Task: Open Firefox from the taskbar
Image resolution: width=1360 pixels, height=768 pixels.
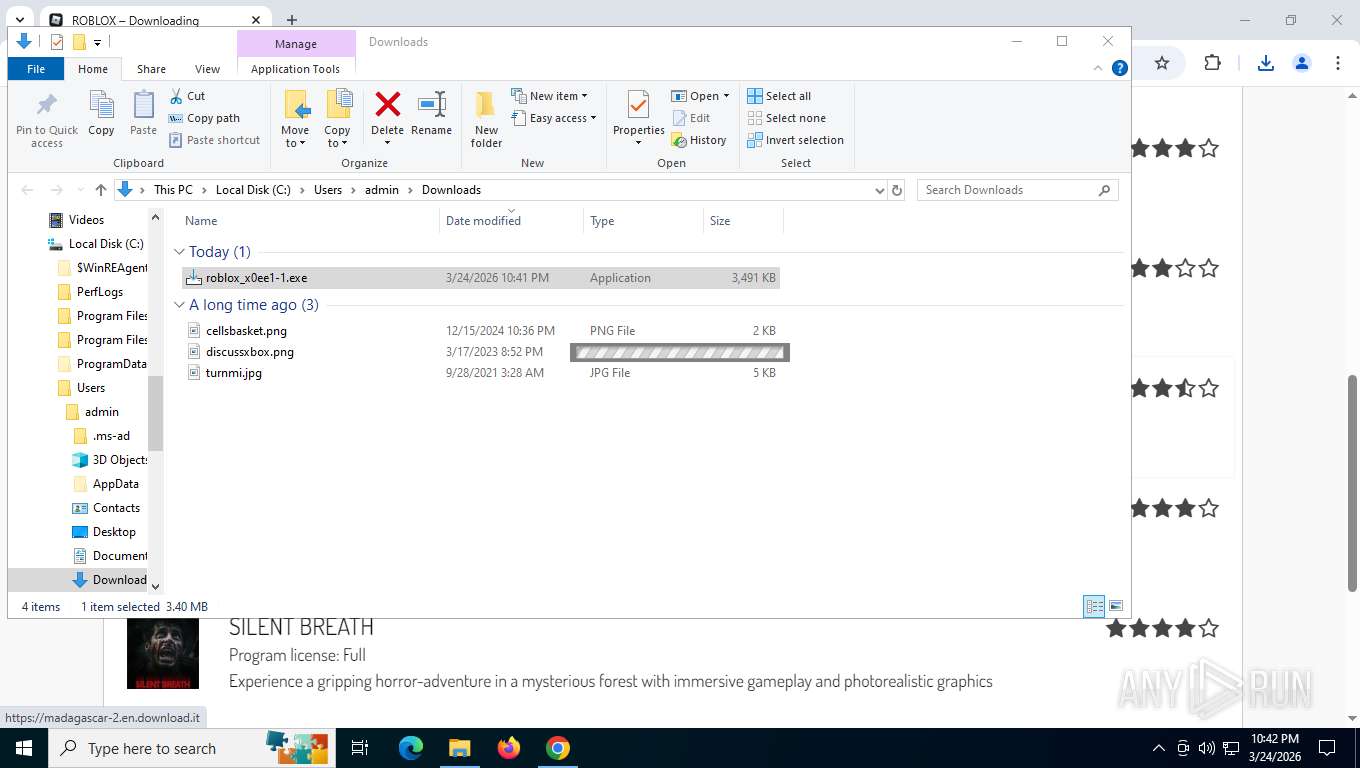Action: point(509,748)
